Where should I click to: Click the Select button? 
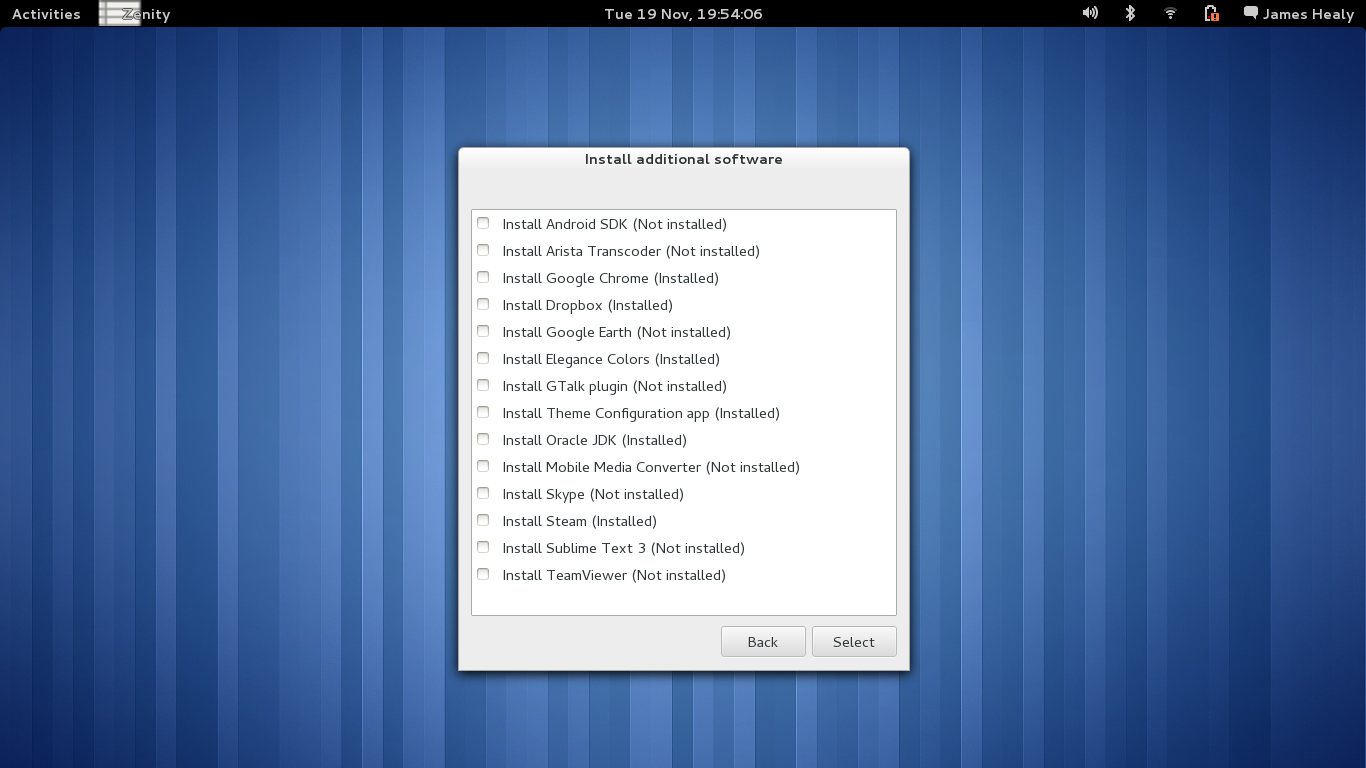pyautogui.click(x=854, y=642)
